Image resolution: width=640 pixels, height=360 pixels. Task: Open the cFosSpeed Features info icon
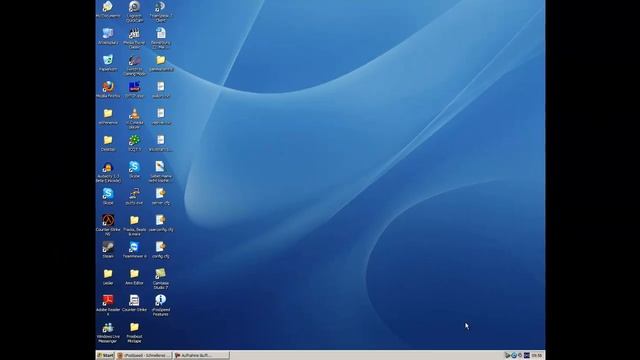(x=160, y=300)
